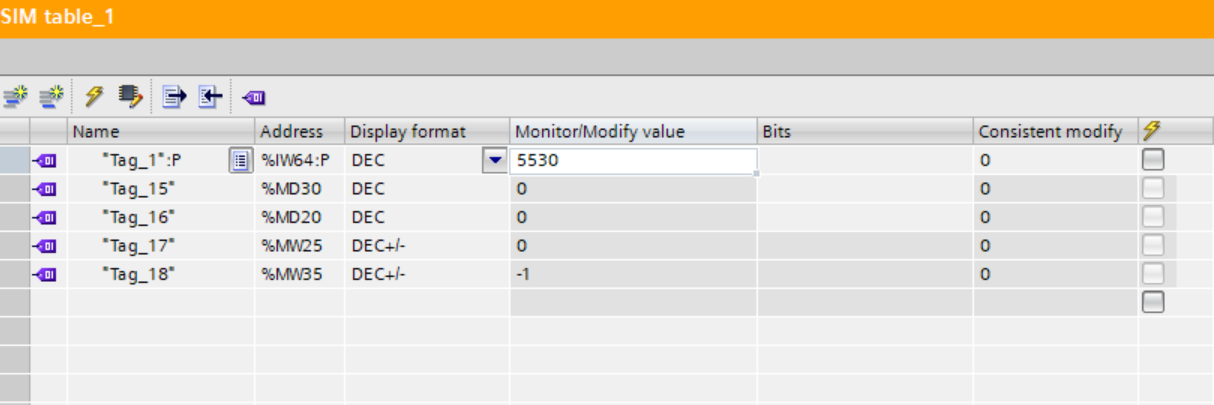Tick the checkbox in the empty new row
Screen dimensions: 1214x405
coord(1153,301)
